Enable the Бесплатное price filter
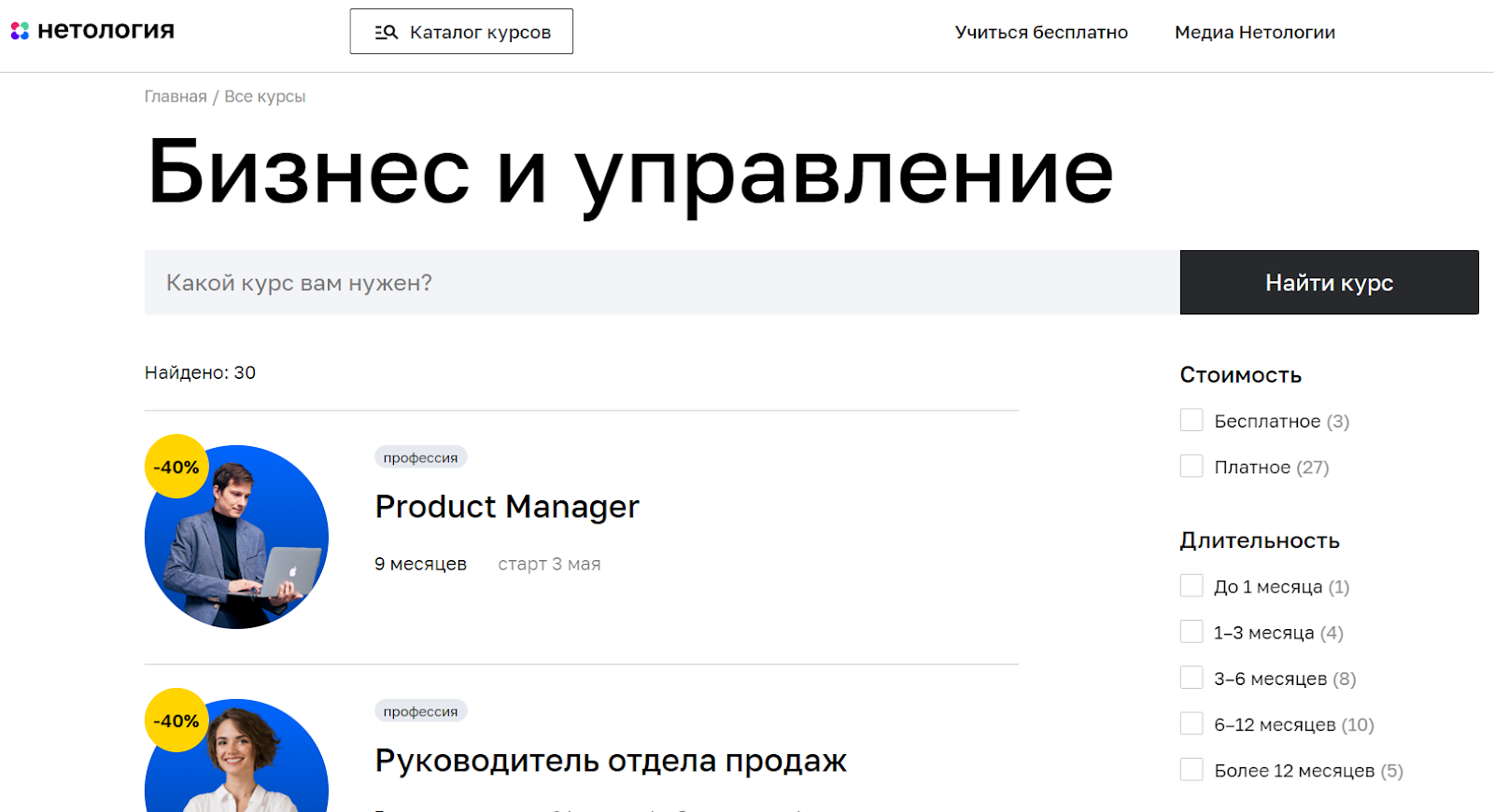 pos(1191,420)
